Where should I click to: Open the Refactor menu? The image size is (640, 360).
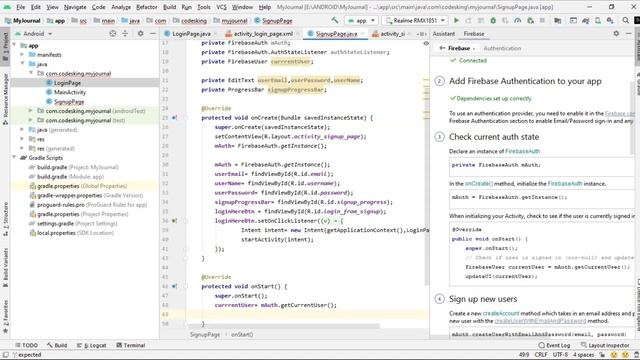[x=147, y=7]
